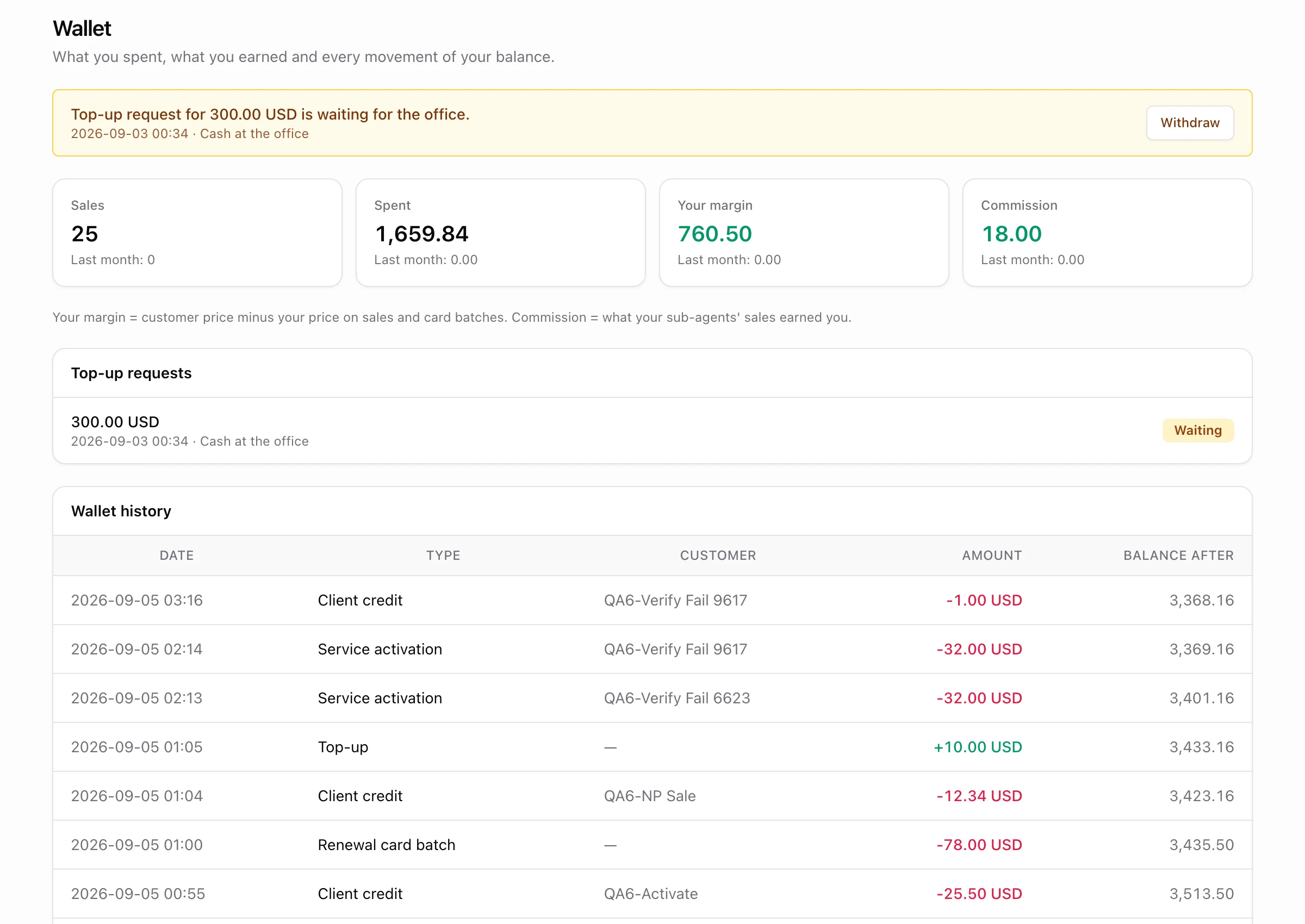Screen dimensions: 1305x924
Task: Click the 2026-09-05 01:05 date cell
Action: click(136, 747)
